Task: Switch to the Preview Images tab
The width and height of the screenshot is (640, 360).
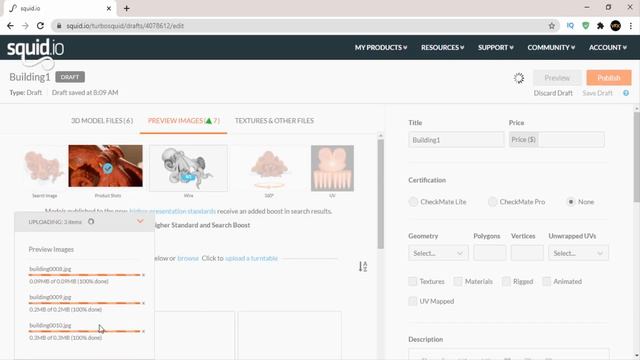Action: tap(184, 121)
